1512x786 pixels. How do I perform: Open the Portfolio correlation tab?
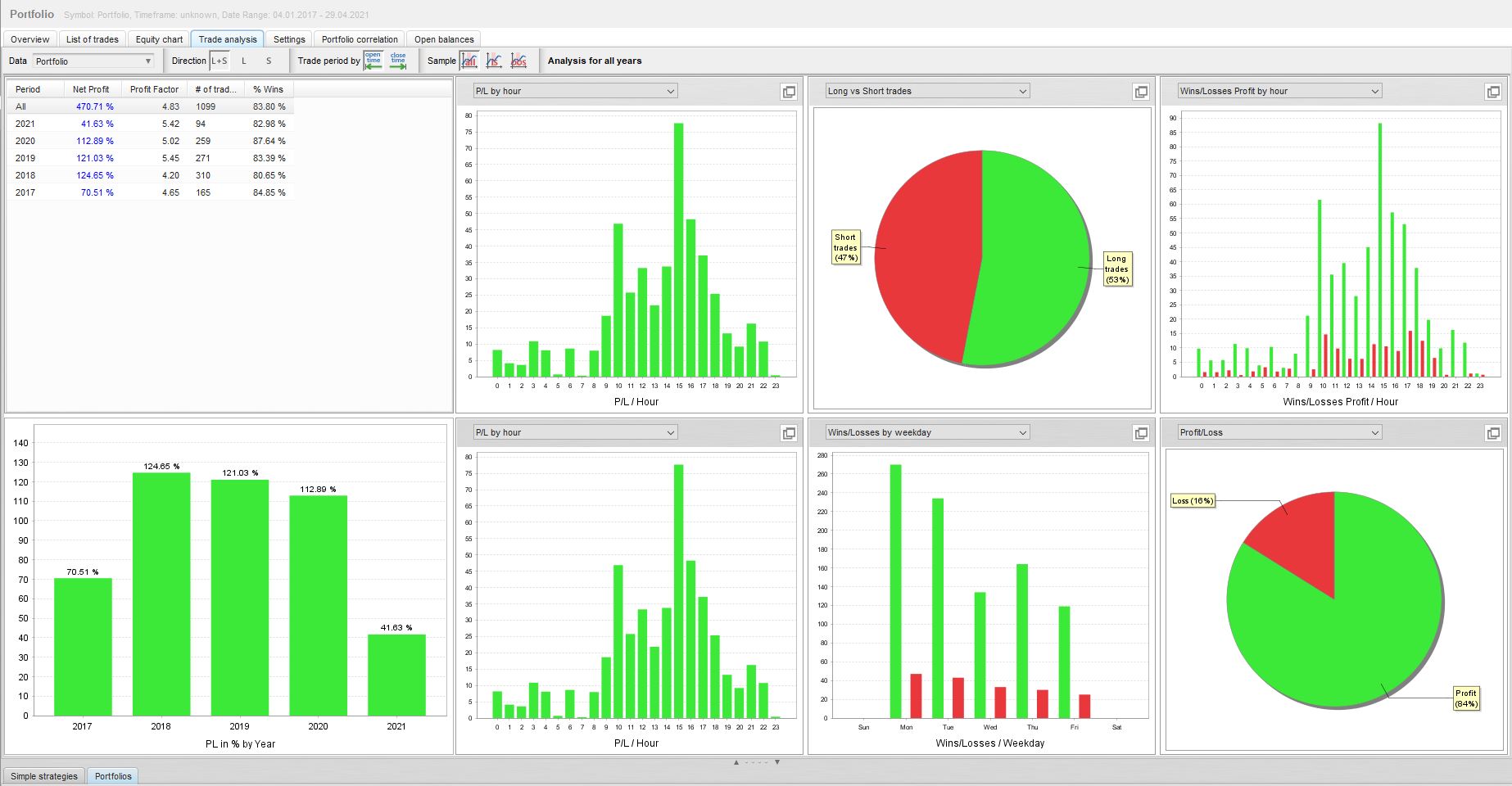[x=360, y=39]
